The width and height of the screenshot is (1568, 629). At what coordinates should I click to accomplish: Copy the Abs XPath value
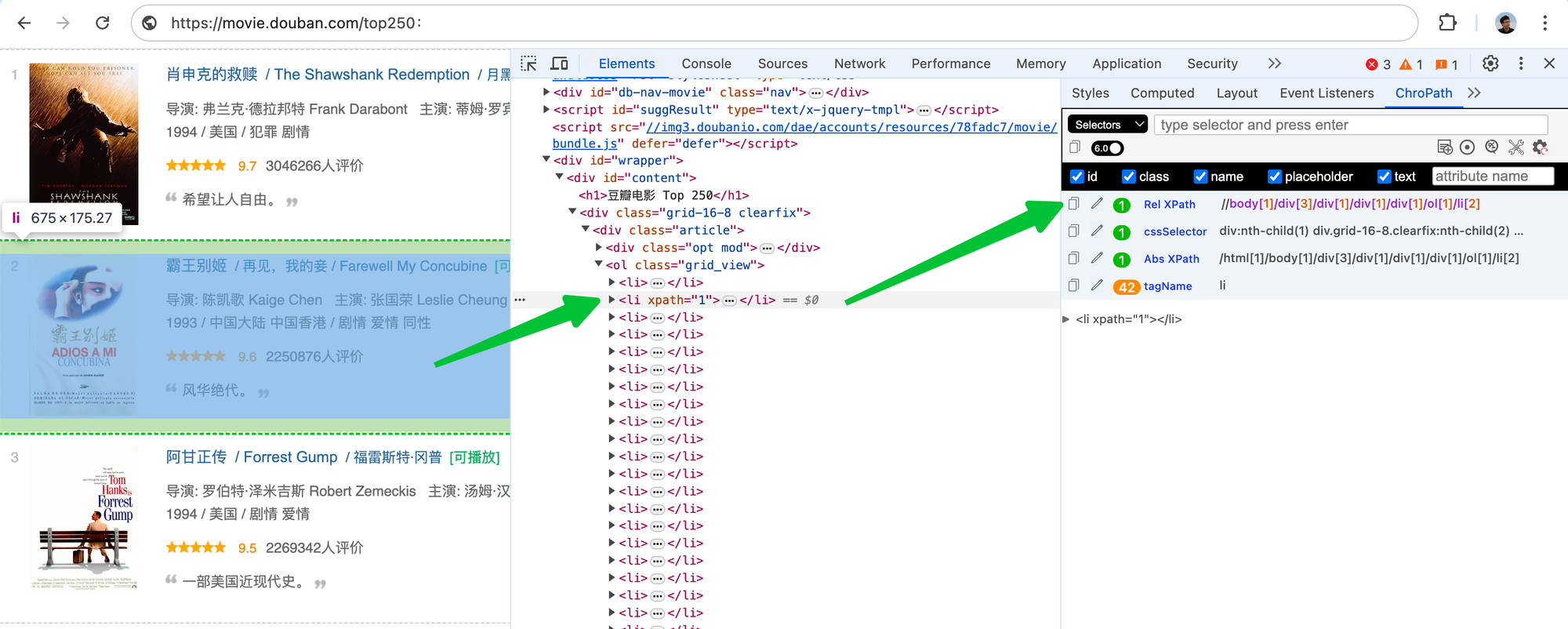click(x=1074, y=258)
